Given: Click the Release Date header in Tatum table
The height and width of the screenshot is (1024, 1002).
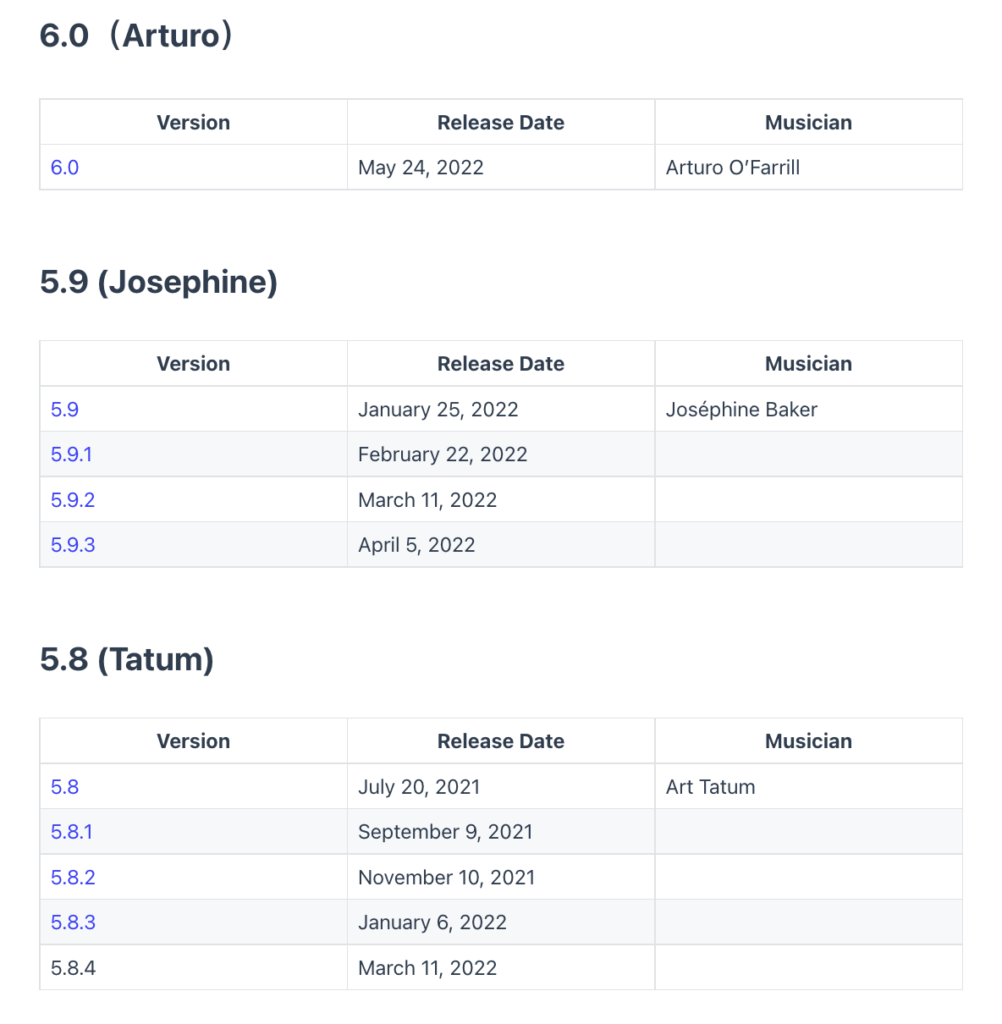Looking at the screenshot, I should coord(500,741).
